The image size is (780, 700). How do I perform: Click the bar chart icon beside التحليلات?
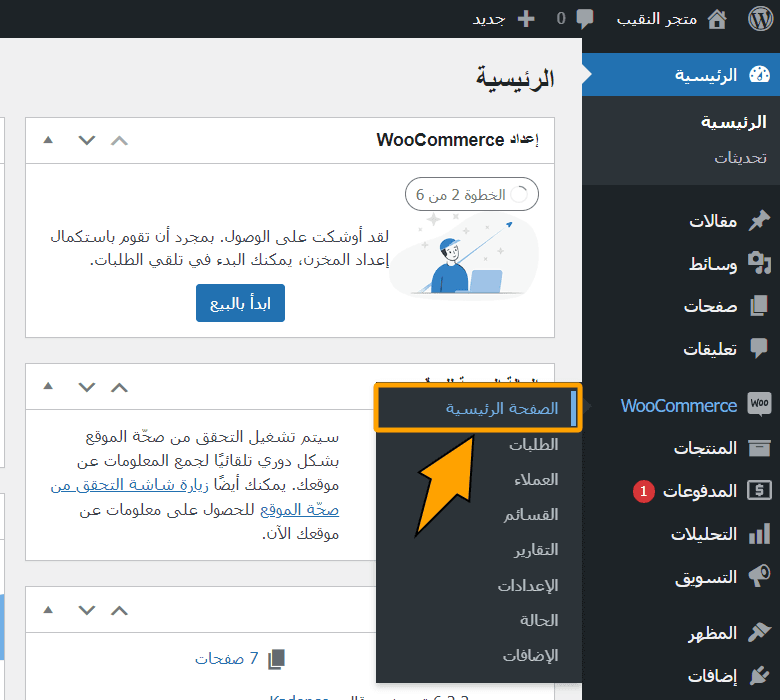(759, 533)
